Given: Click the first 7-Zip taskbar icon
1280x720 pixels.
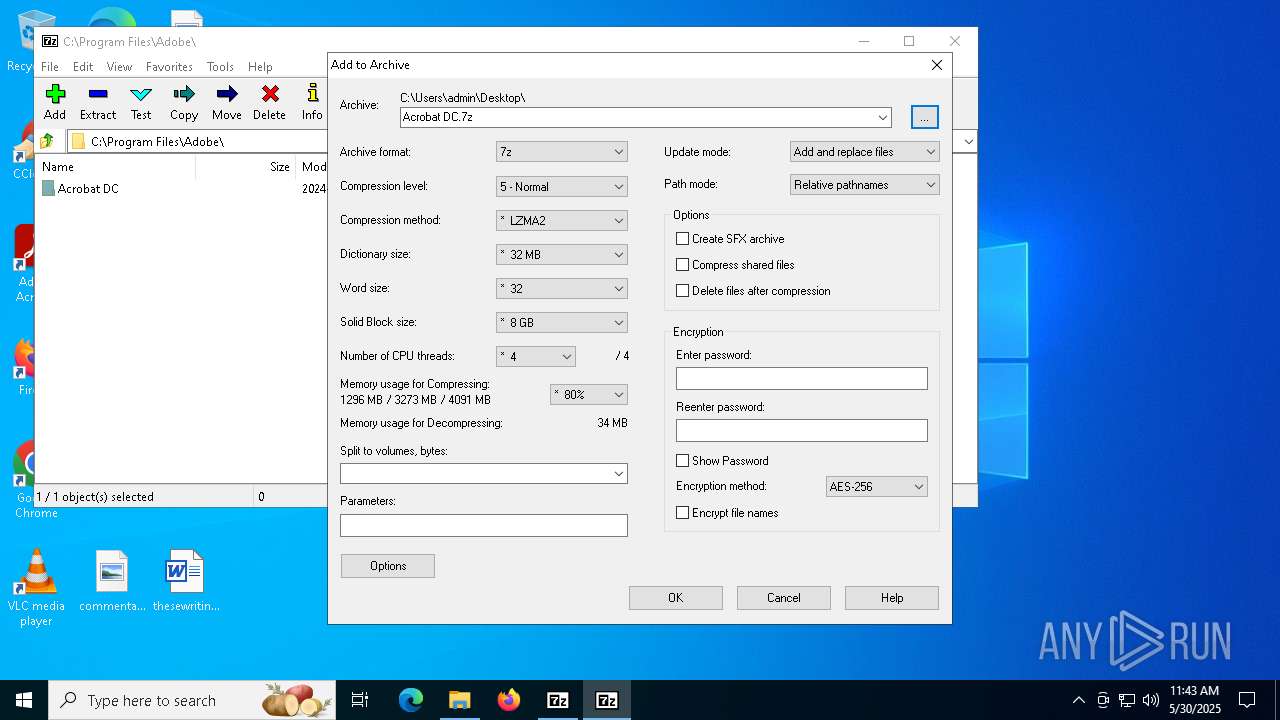Looking at the screenshot, I should coord(558,700).
